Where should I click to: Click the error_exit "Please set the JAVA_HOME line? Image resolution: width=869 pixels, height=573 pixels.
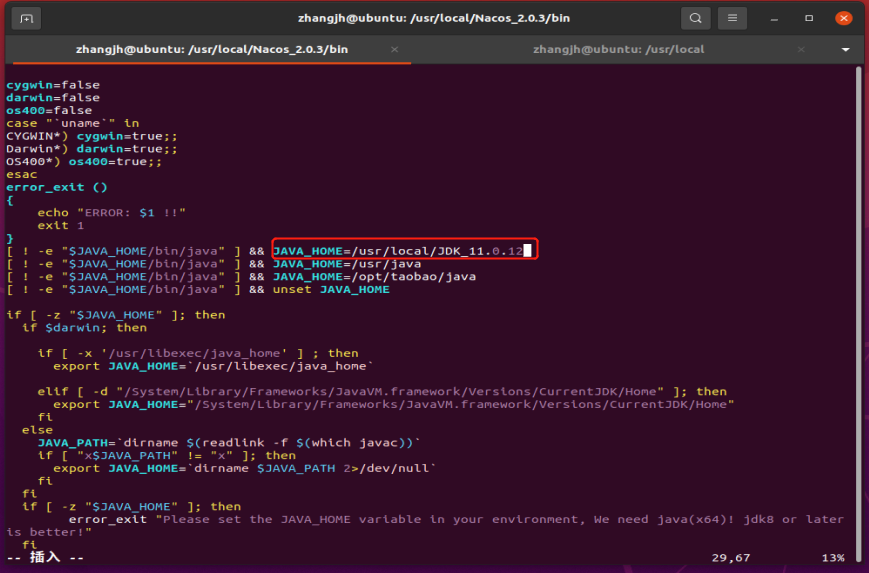tap(456, 519)
